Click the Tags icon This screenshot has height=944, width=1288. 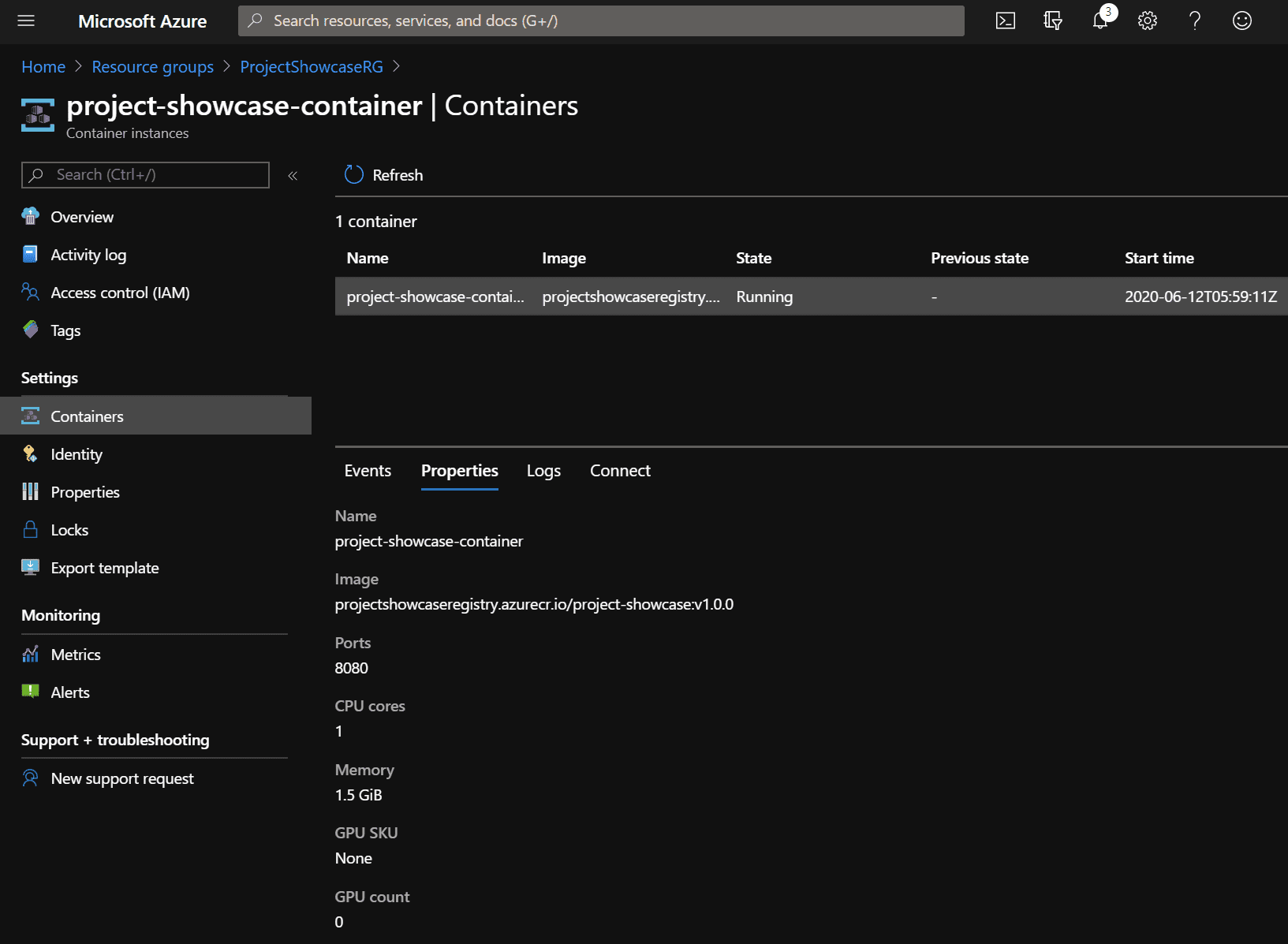coord(31,330)
